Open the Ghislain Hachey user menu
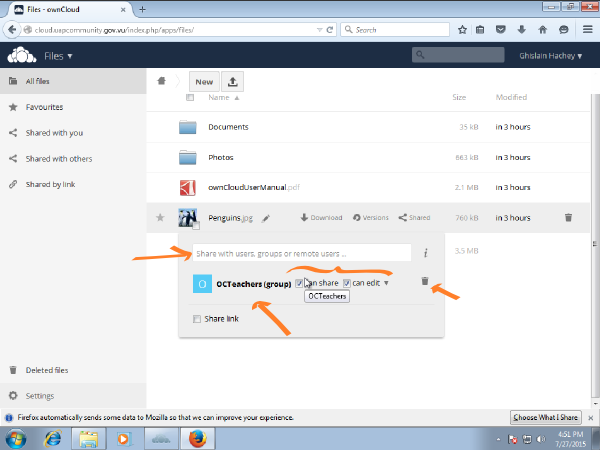This screenshot has height=450, width=600. click(550, 56)
